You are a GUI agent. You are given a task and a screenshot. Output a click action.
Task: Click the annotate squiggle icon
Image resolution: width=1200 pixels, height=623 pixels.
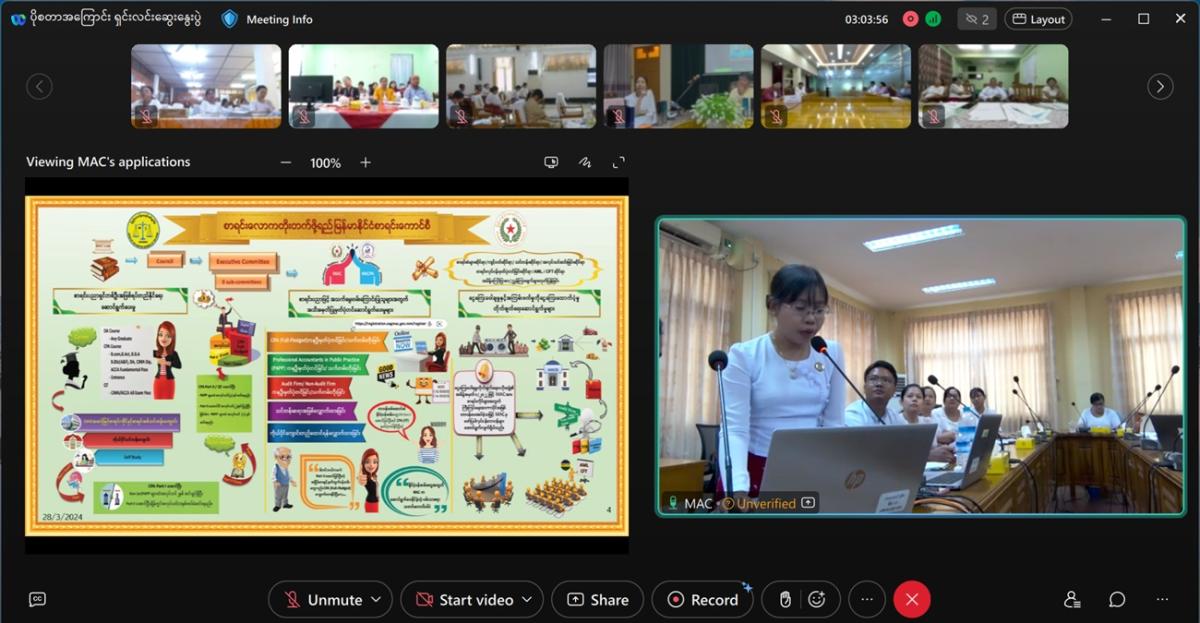[584, 162]
